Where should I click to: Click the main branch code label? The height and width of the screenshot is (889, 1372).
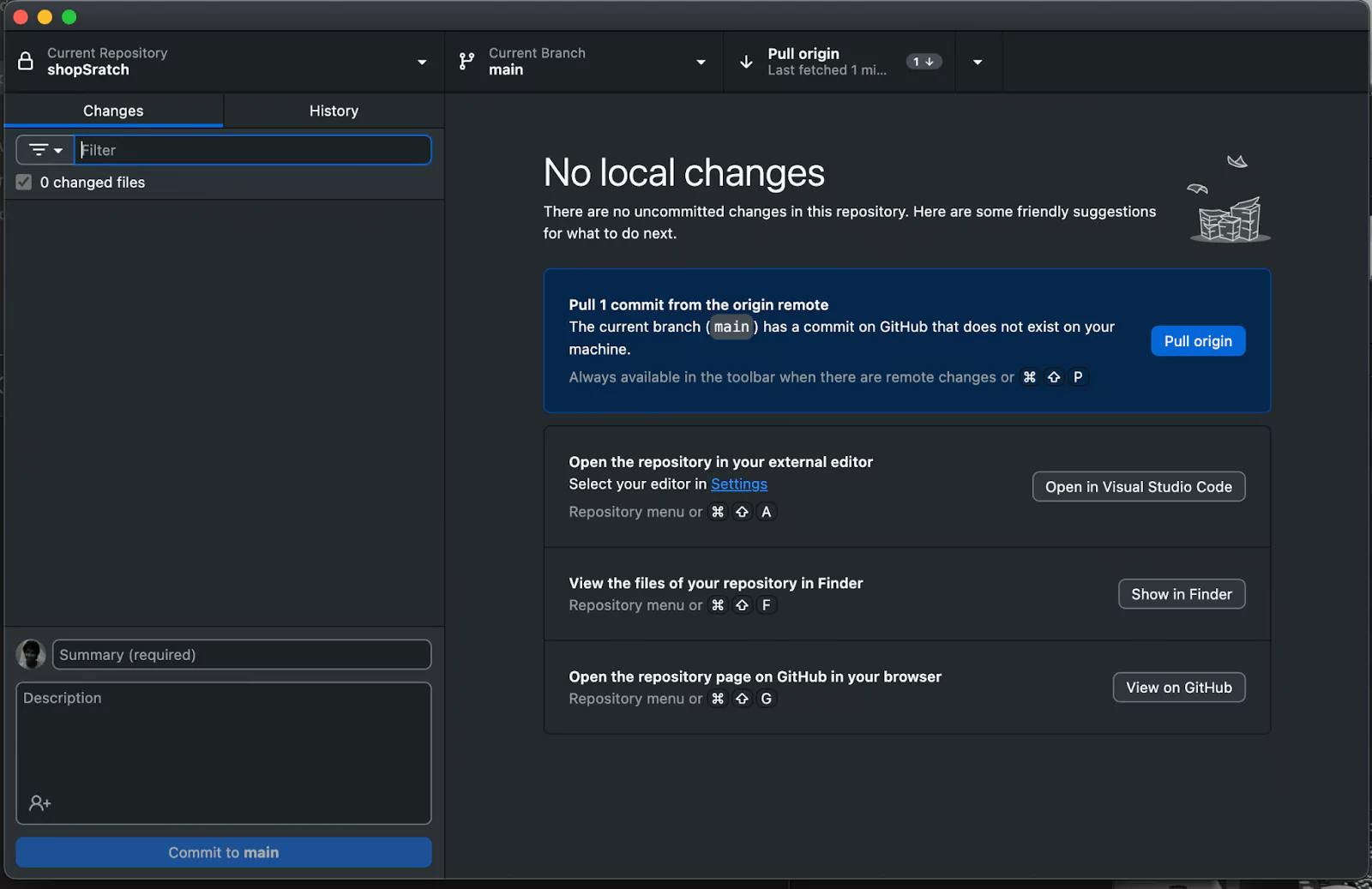731,327
